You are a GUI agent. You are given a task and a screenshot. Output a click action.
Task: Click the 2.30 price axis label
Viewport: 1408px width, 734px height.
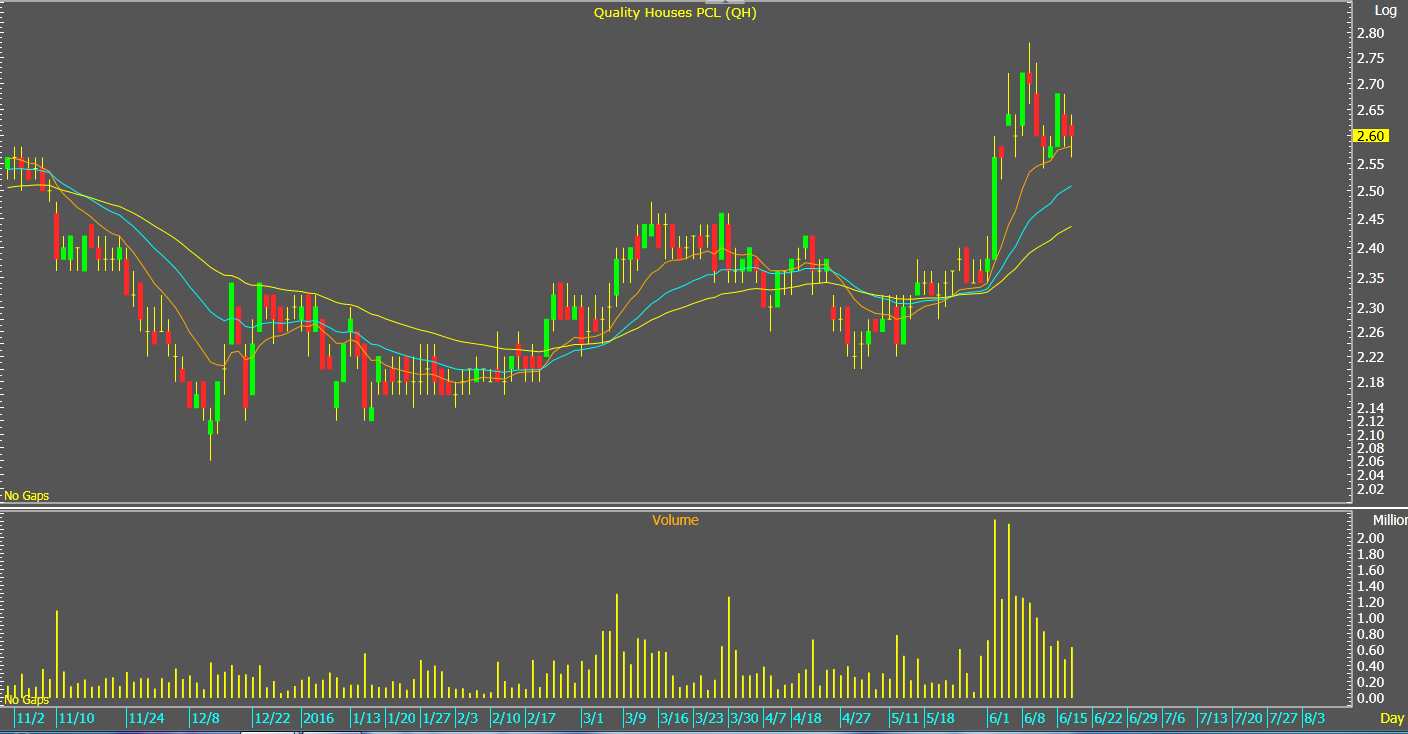tap(1370, 308)
